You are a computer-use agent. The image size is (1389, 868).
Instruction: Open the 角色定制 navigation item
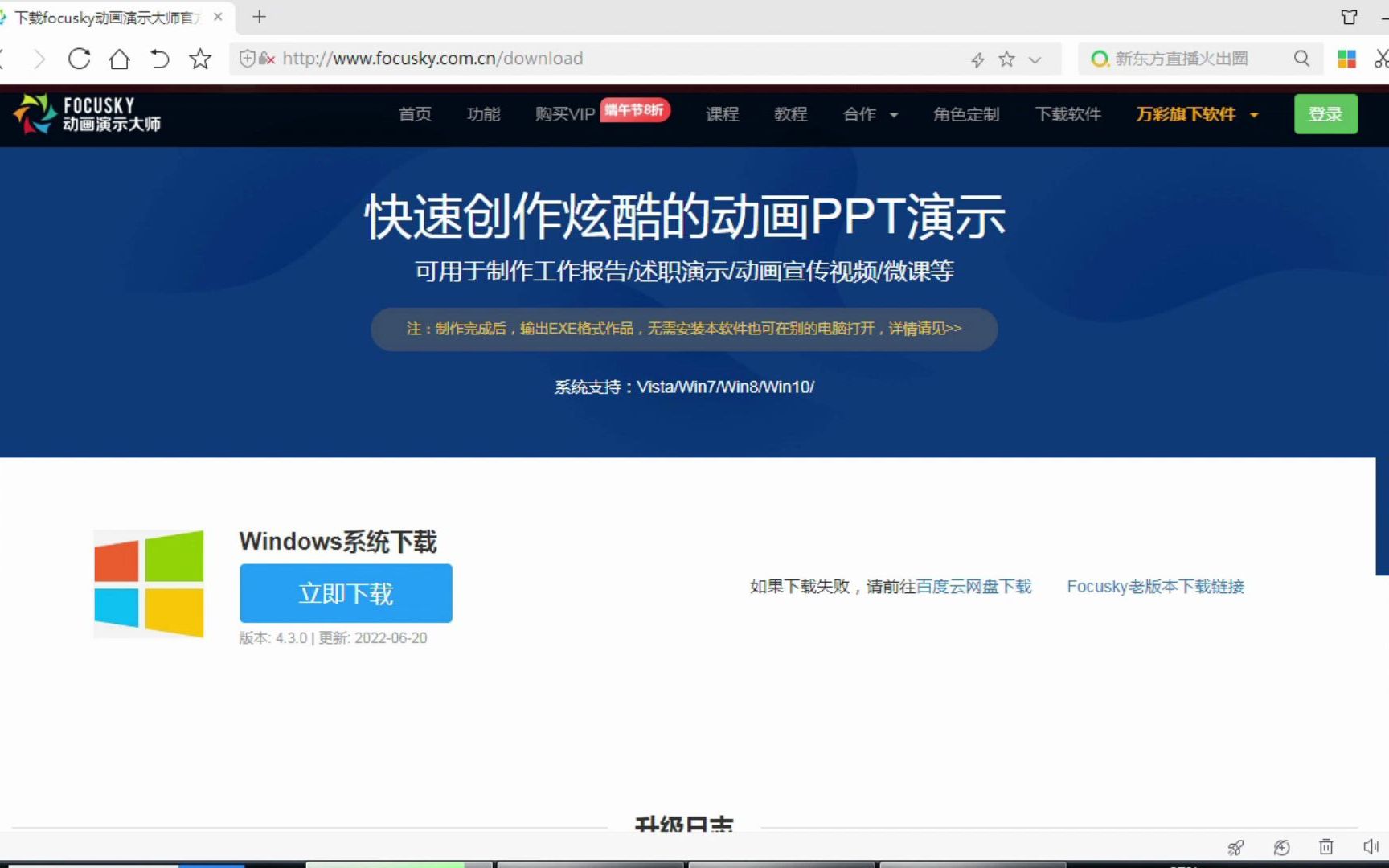(x=966, y=114)
